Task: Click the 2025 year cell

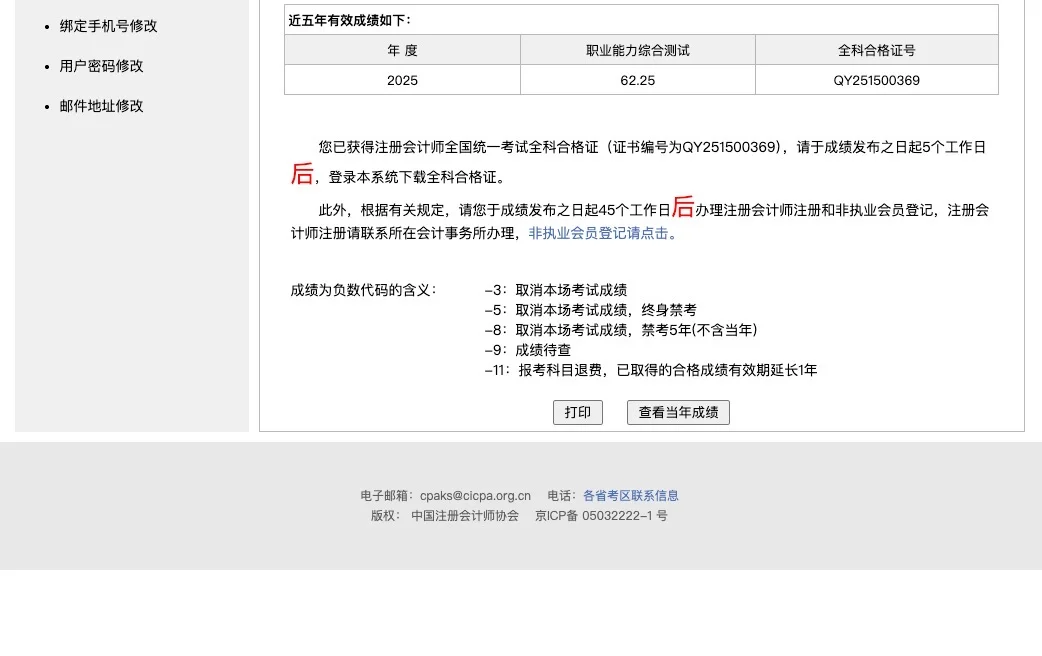Action: coord(402,80)
